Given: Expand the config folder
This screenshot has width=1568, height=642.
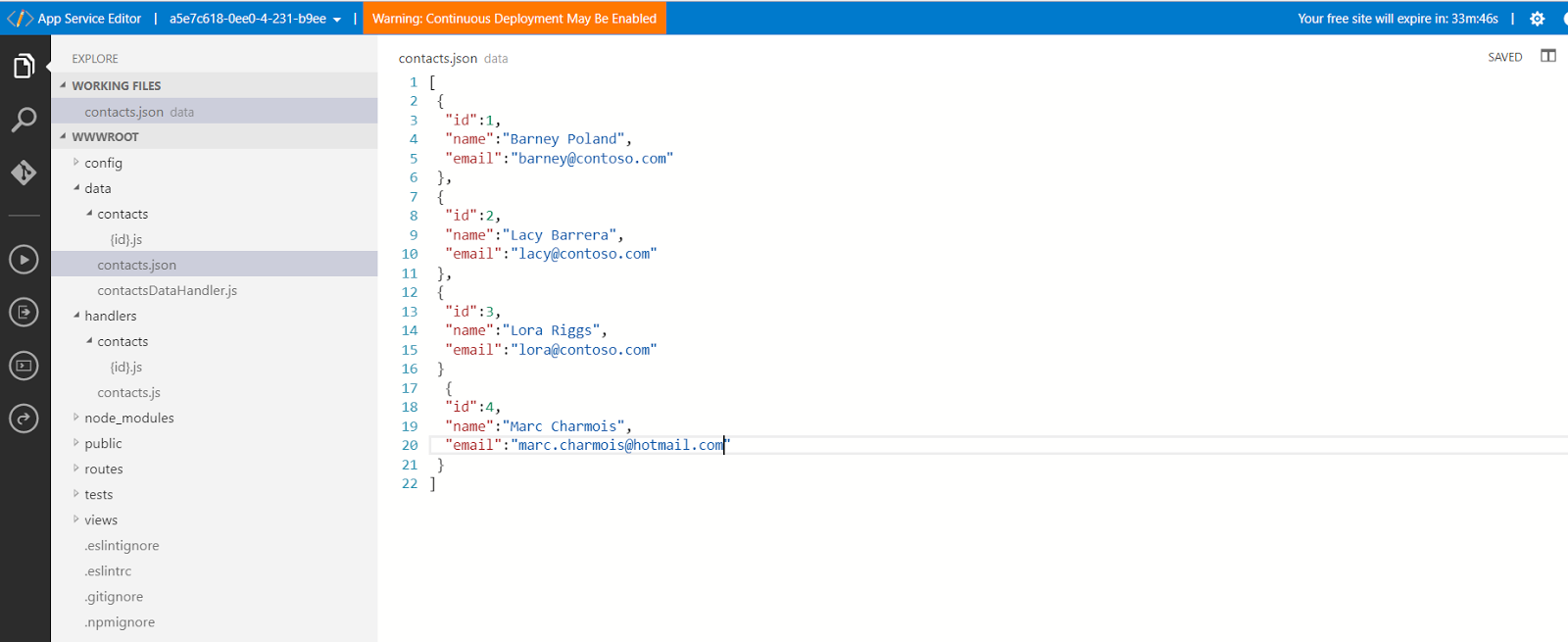Looking at the screenshot, I should pos(76,163).
